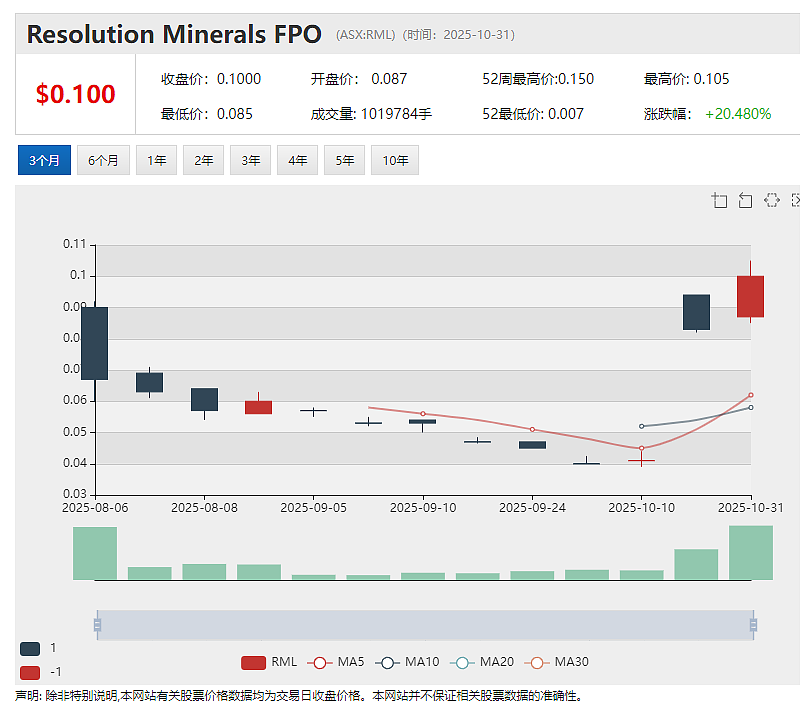Open the 4年 chart range
The width and height of the screenshot is (812, 716).
(x=297, y=160)
